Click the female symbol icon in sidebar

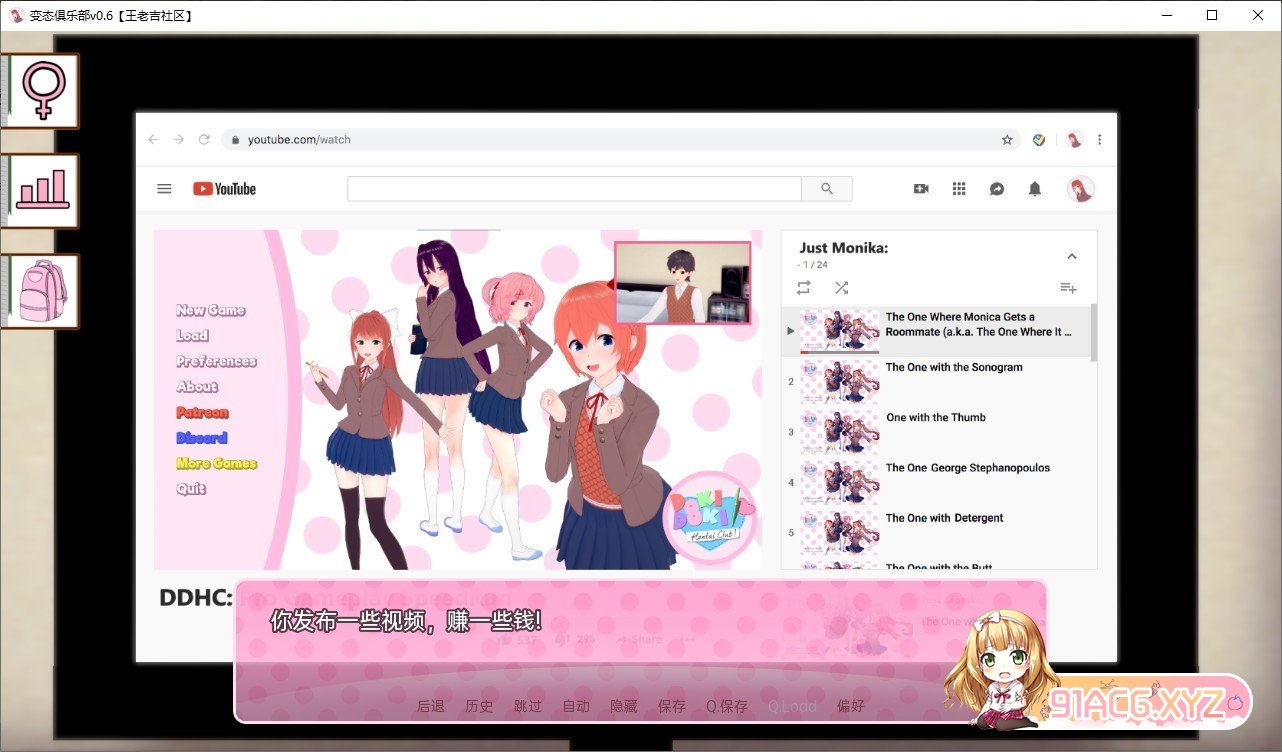pos(42,91)
